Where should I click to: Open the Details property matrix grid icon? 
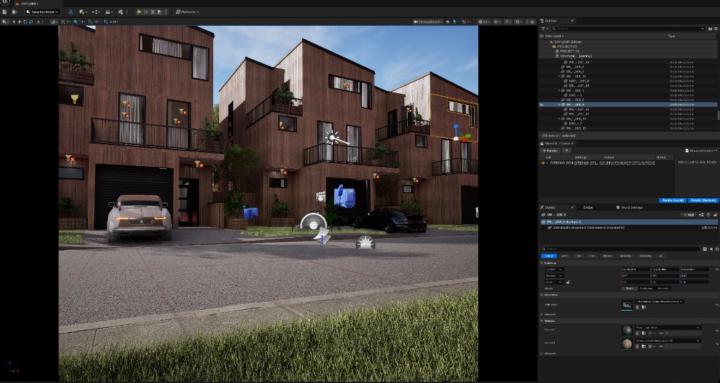705,249
